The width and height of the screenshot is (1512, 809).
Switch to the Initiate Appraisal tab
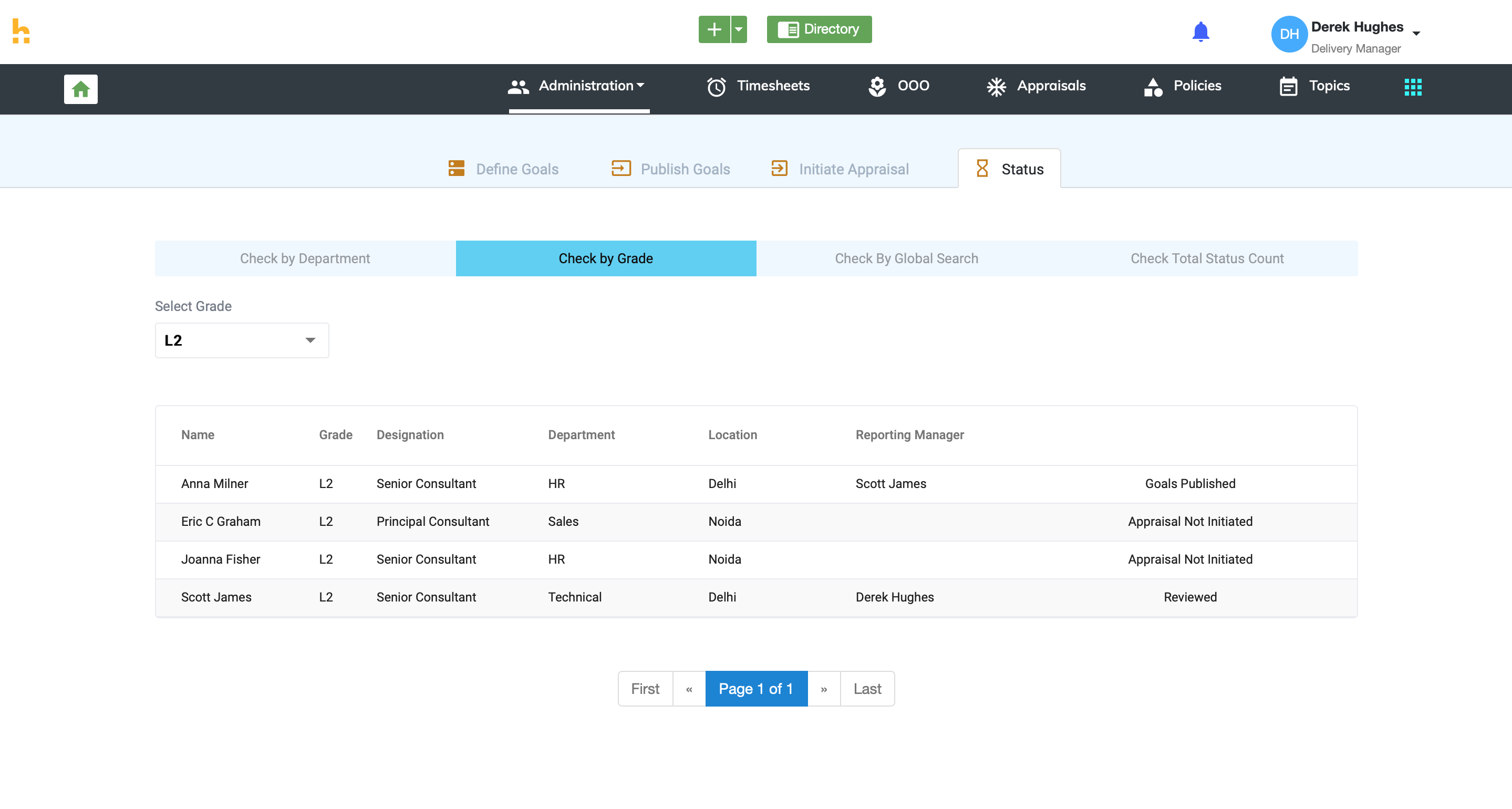840,169
